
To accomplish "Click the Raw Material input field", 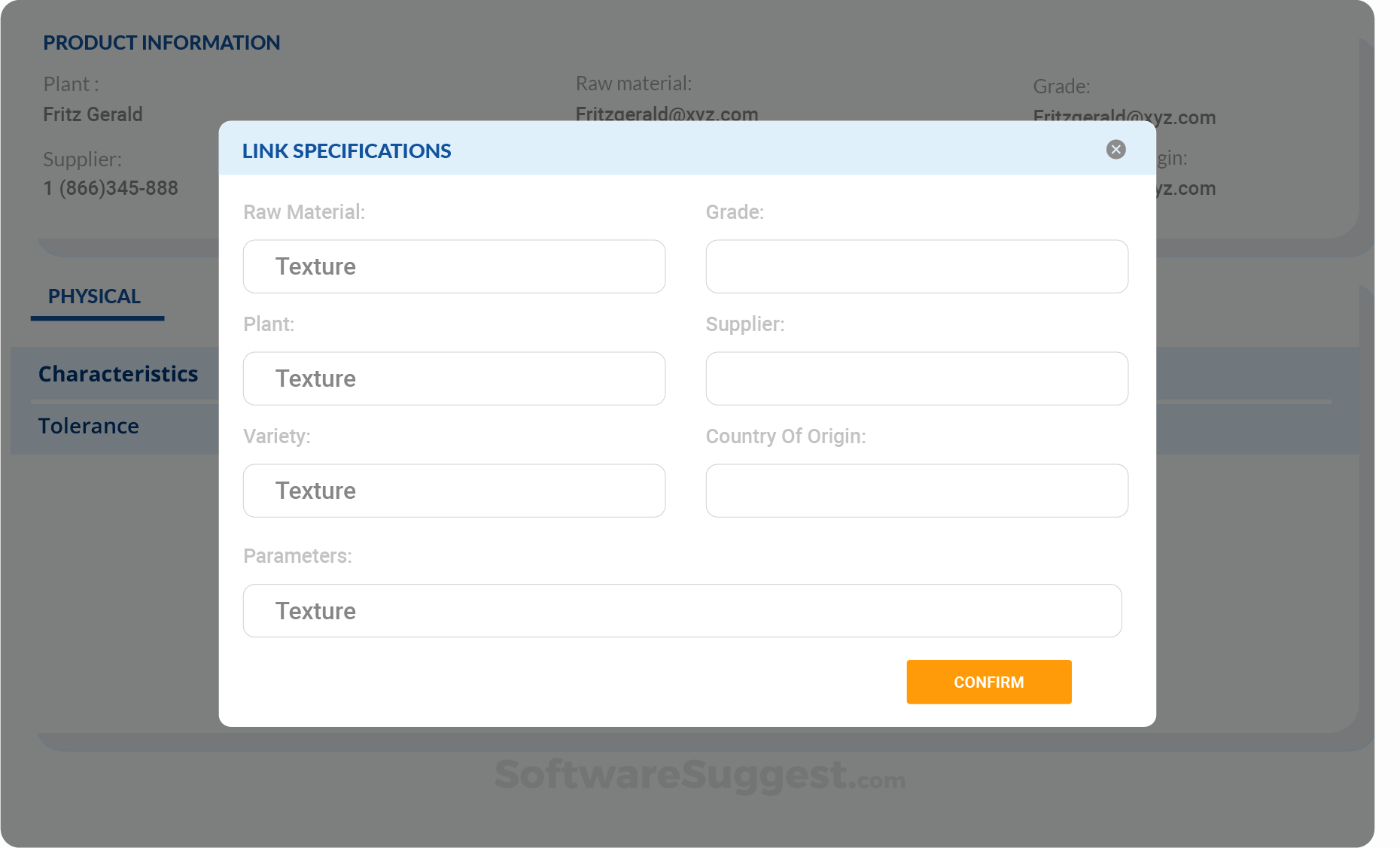I will click(454, 266).
